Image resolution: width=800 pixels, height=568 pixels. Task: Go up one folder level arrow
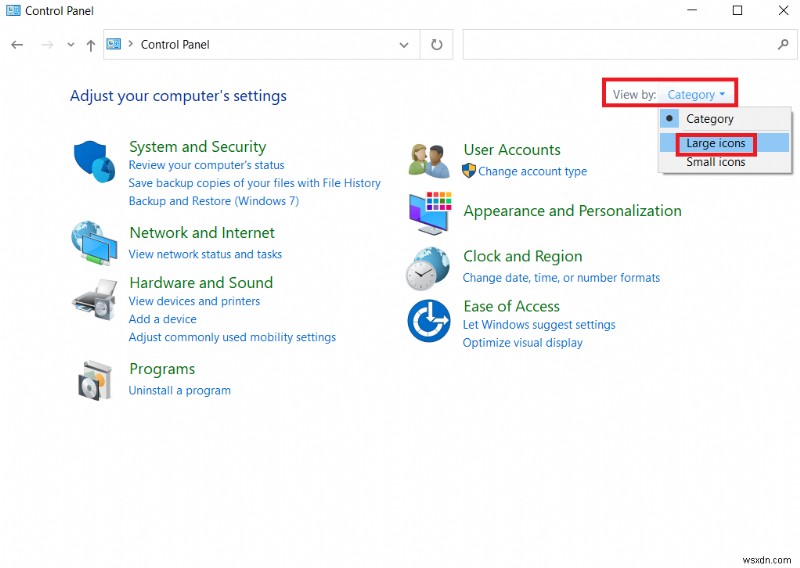pos(91,45)
